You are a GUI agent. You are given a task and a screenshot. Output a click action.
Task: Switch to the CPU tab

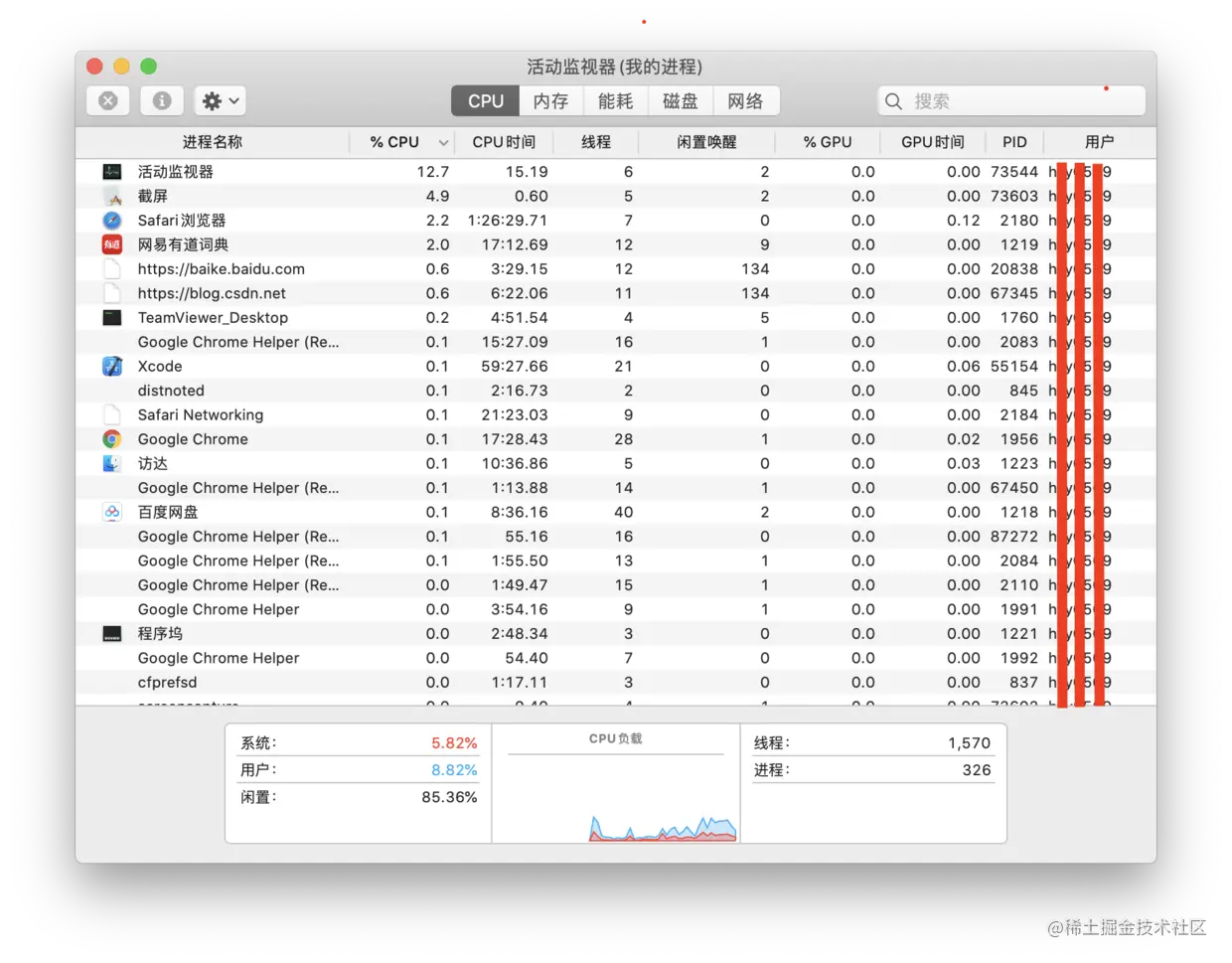[x=486, y=101]
